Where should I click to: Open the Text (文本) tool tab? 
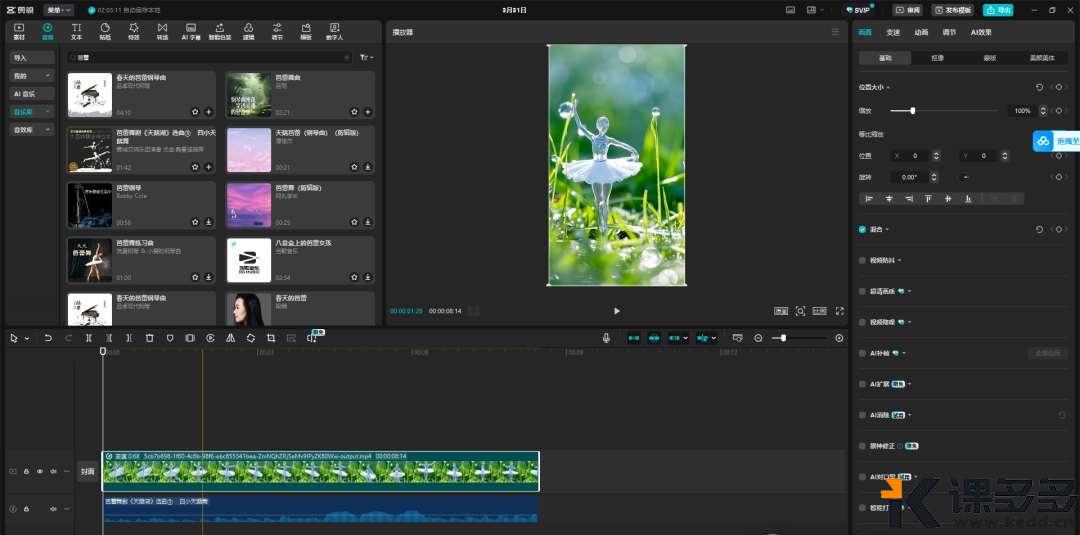click(76, 30)
